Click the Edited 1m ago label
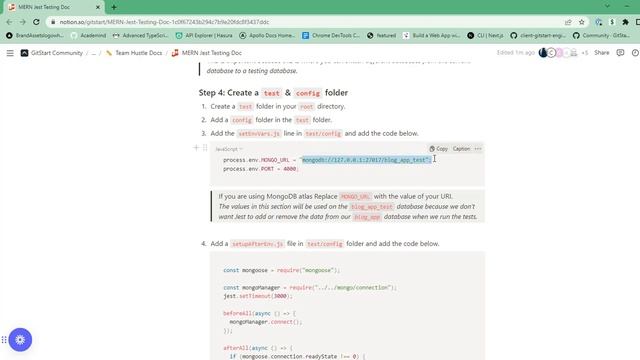The image size is (640, 360). (516, 53)
